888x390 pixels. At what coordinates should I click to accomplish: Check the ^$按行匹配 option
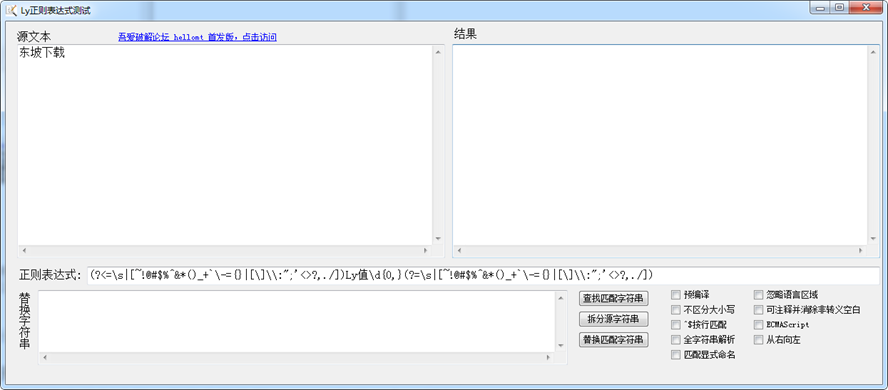[x=676, y=325]
